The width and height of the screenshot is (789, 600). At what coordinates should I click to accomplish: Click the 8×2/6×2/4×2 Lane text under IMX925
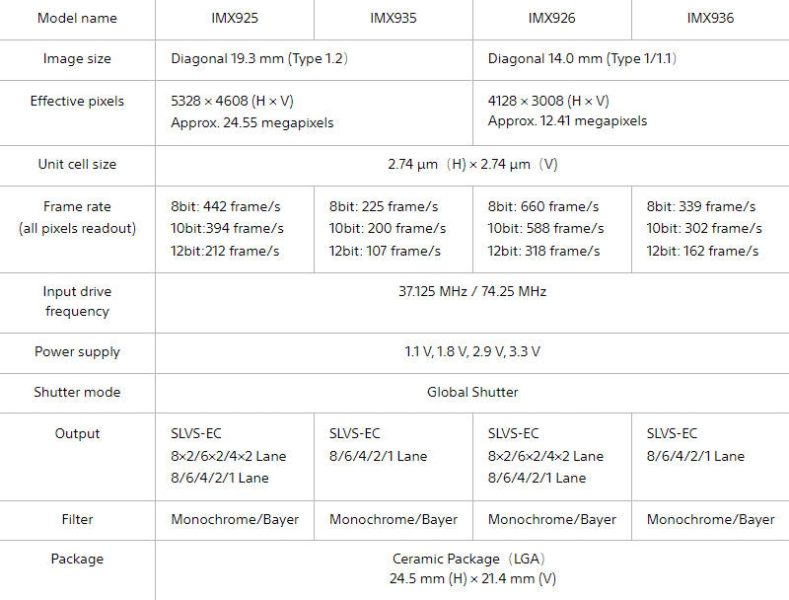228,455
